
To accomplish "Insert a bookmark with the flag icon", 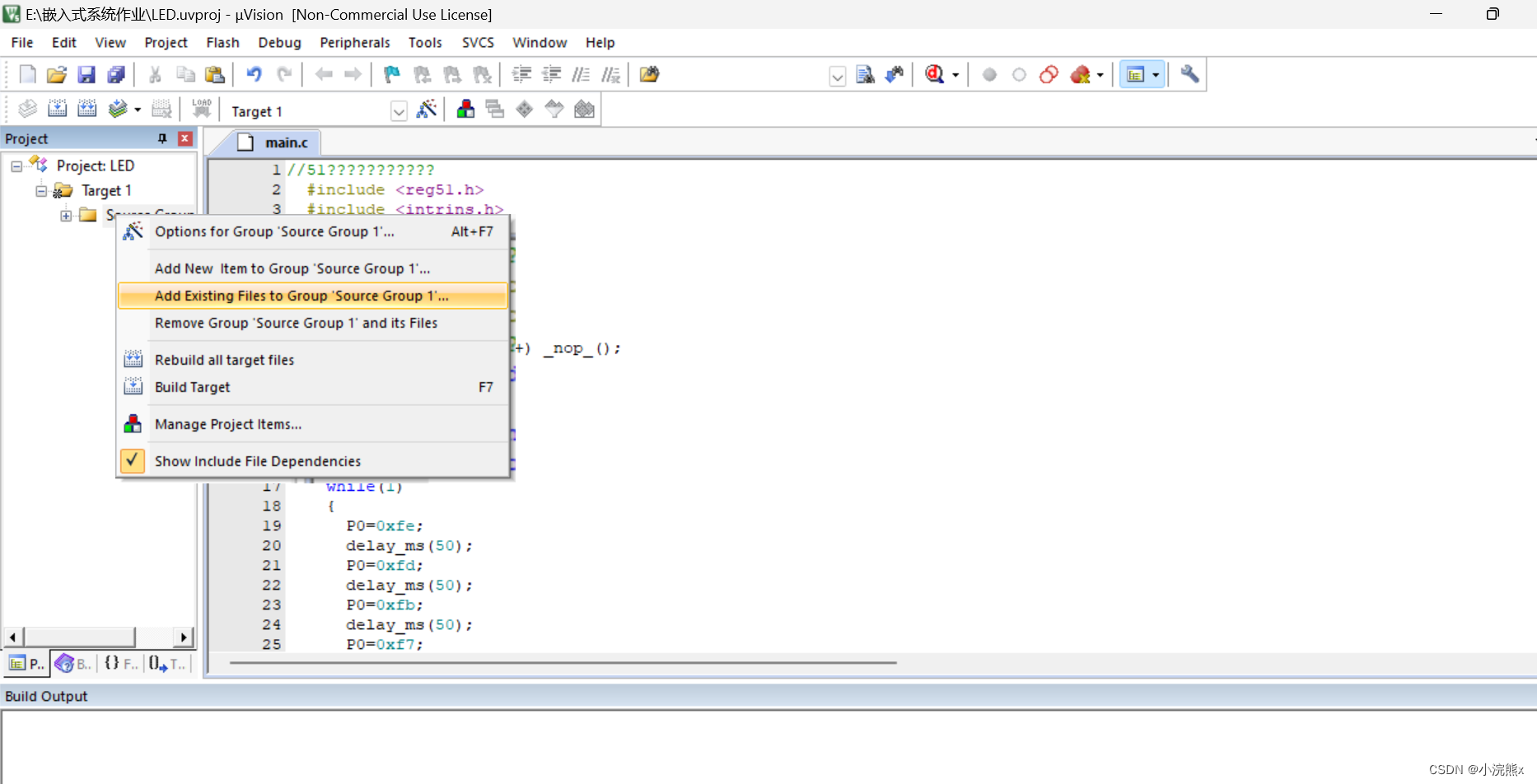I will [392, 75].
